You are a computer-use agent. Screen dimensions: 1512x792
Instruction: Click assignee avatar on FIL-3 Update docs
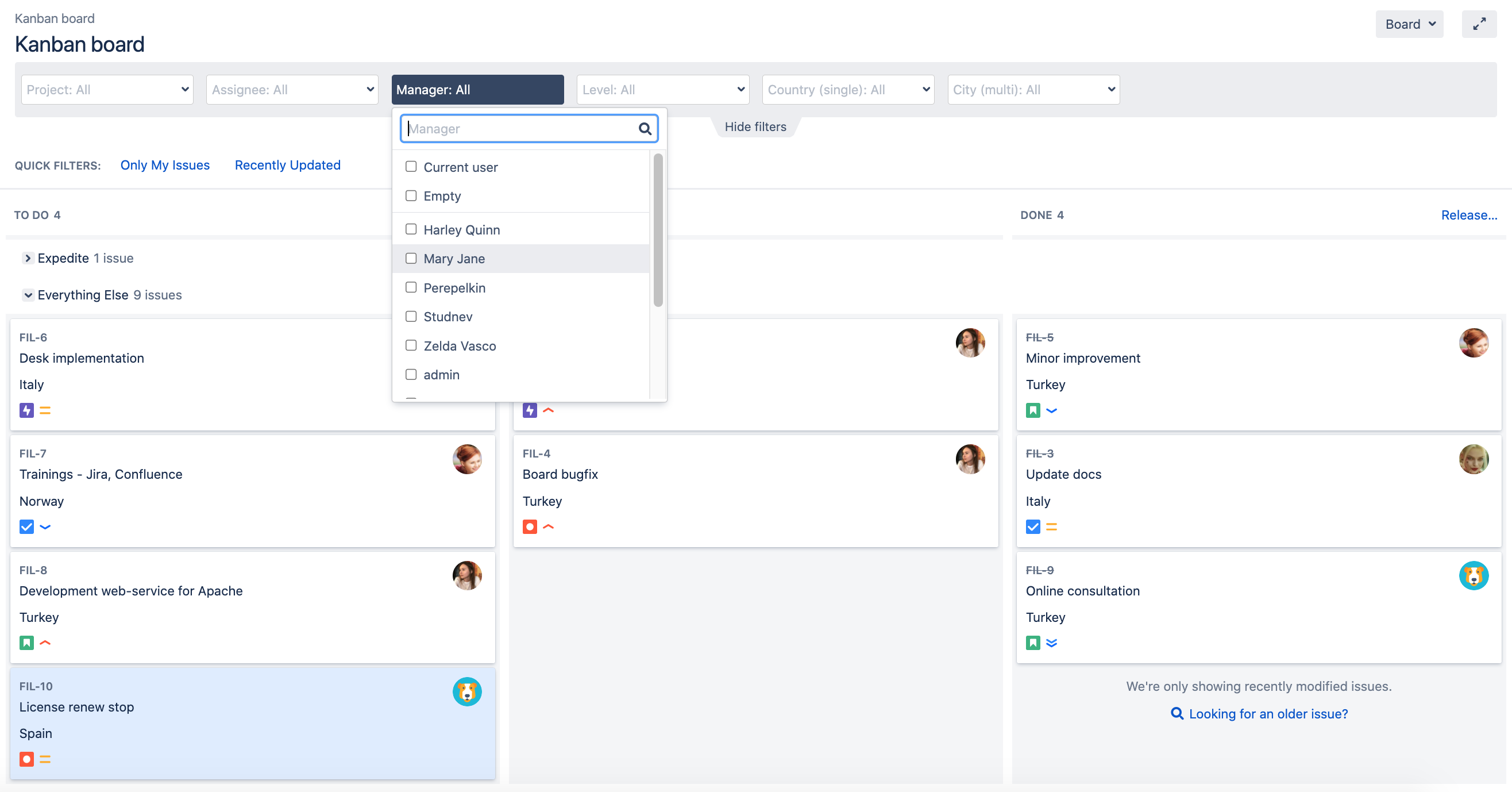(1474, 459)
